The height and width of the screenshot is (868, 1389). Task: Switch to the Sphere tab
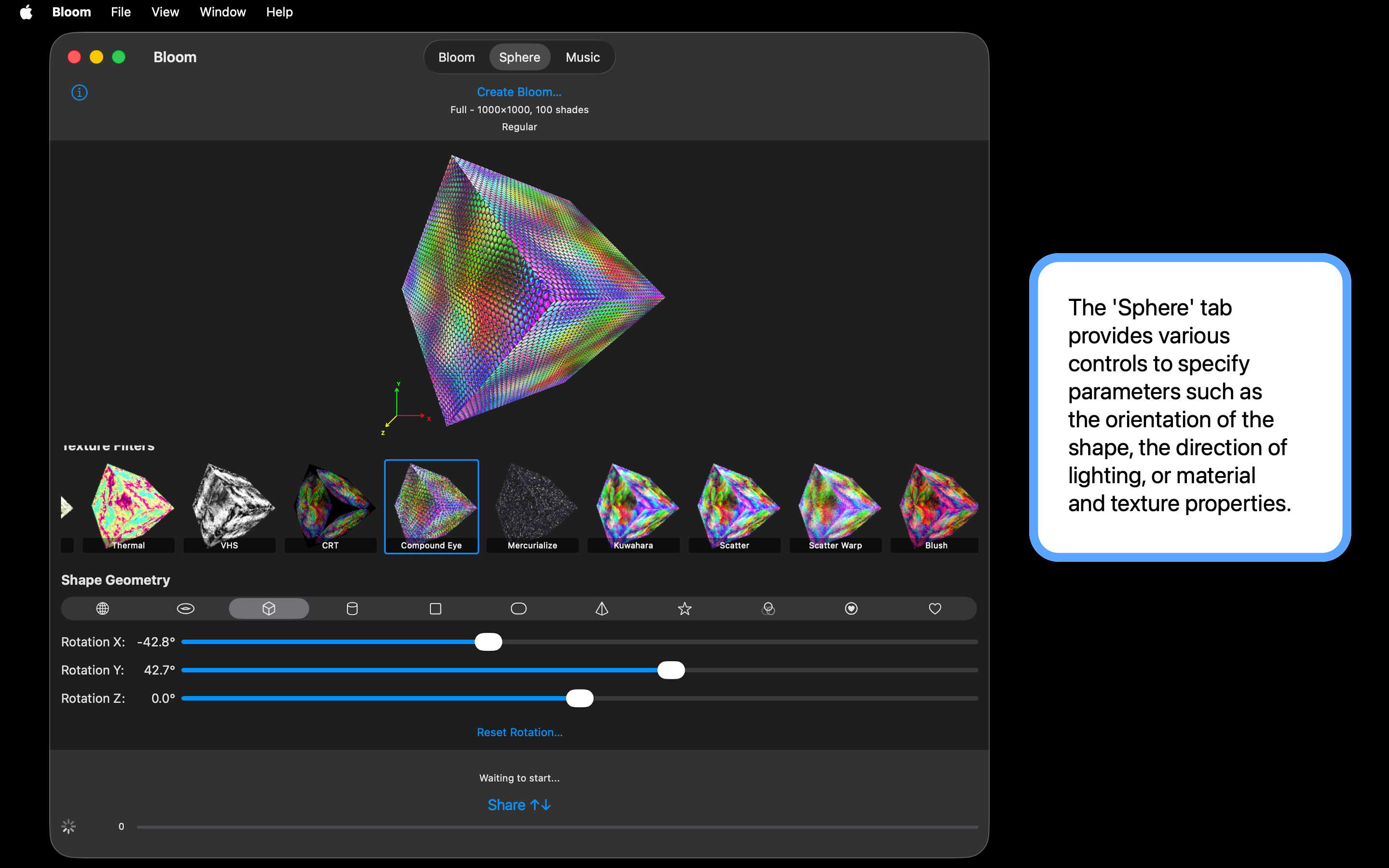coord(519,57)
